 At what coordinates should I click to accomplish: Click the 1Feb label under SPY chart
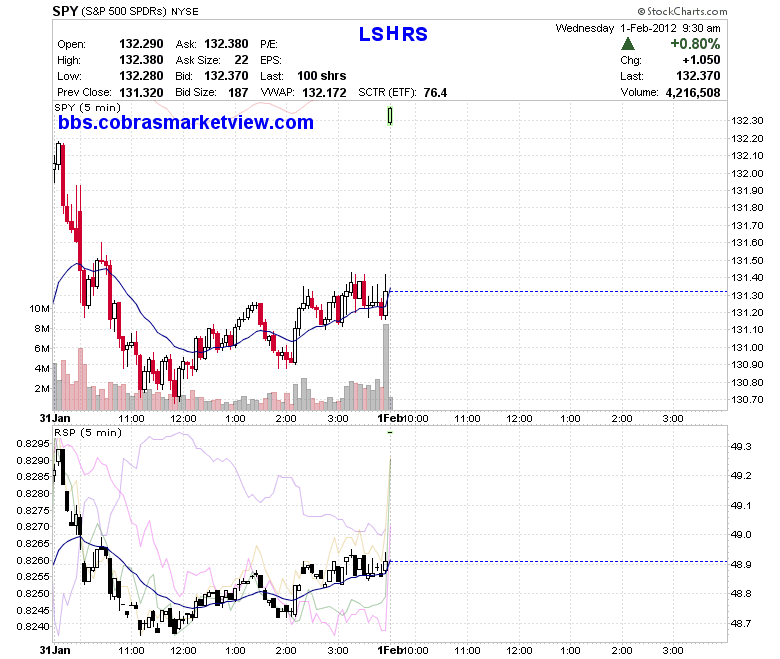click(390, 418)
